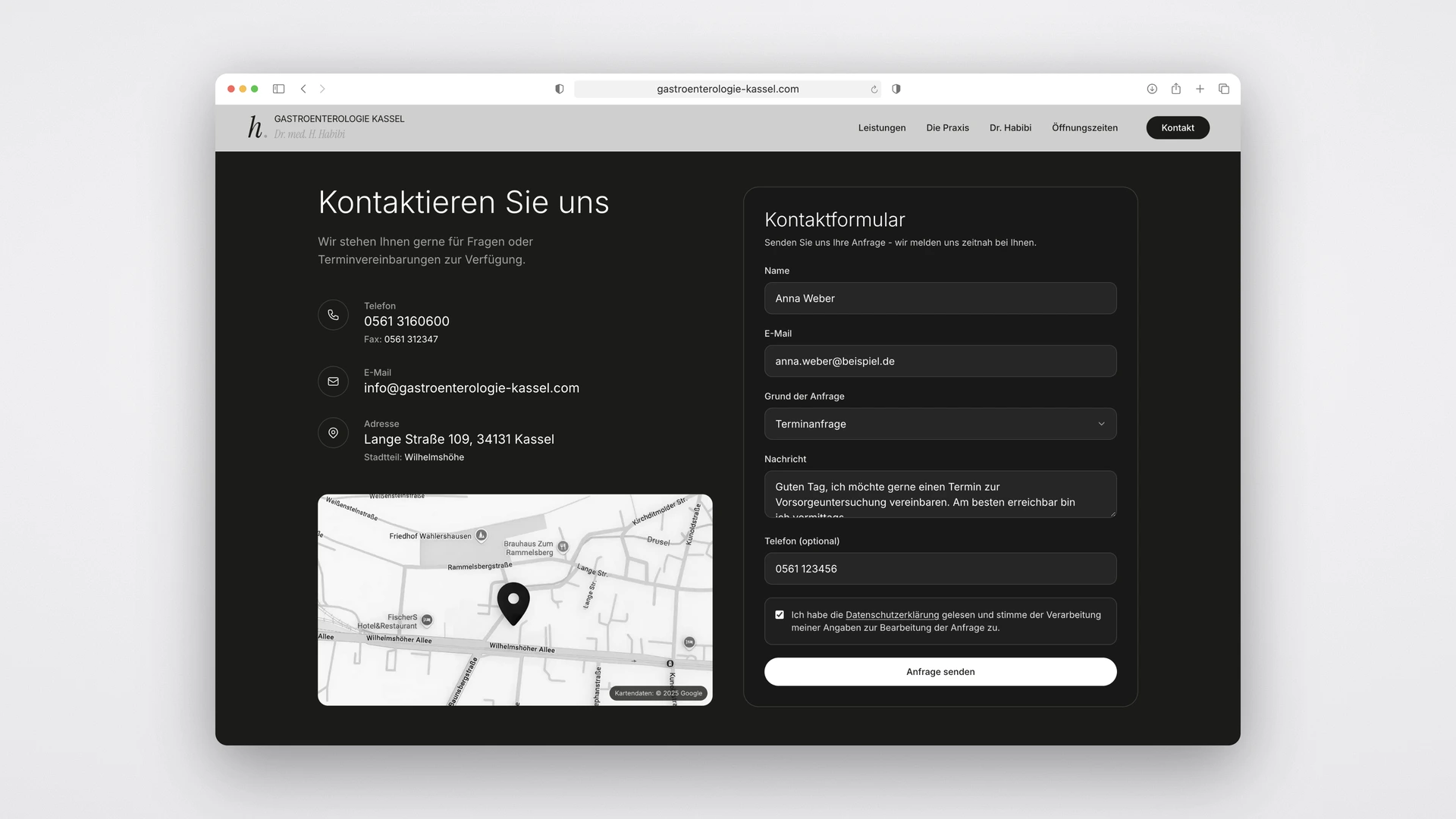Click the Stadtteil Wilhelmshöhe text

pos(414,457)
